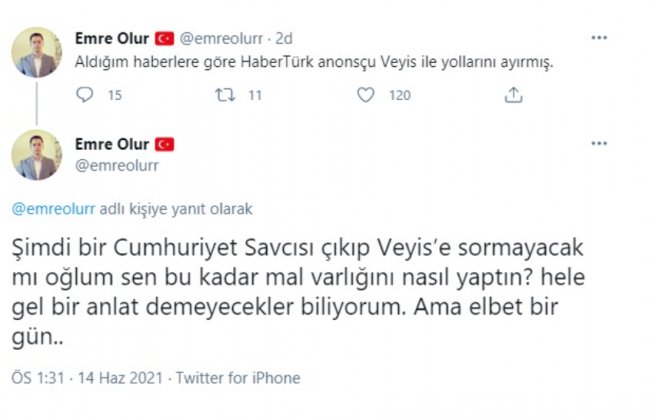The image size is (652, 420).
Task: Click the retweet count 11
Action: click(x=255, y=95)
